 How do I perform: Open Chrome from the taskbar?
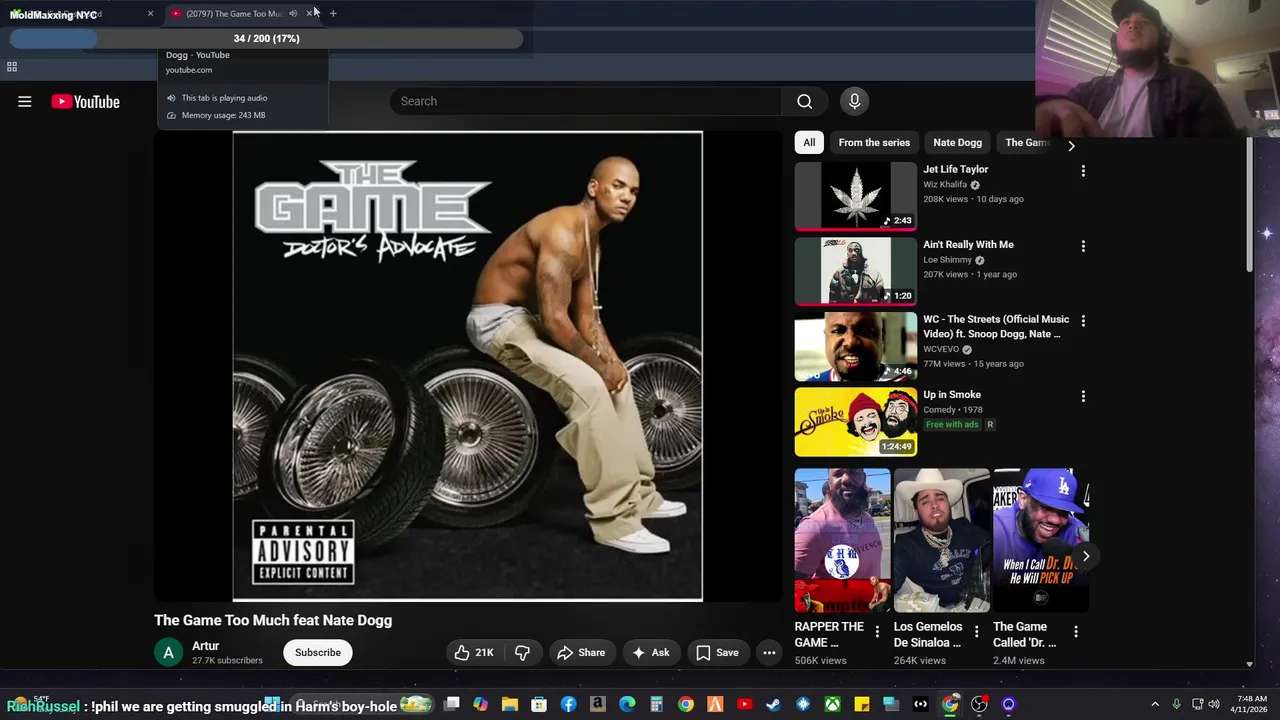coord(686,704)
